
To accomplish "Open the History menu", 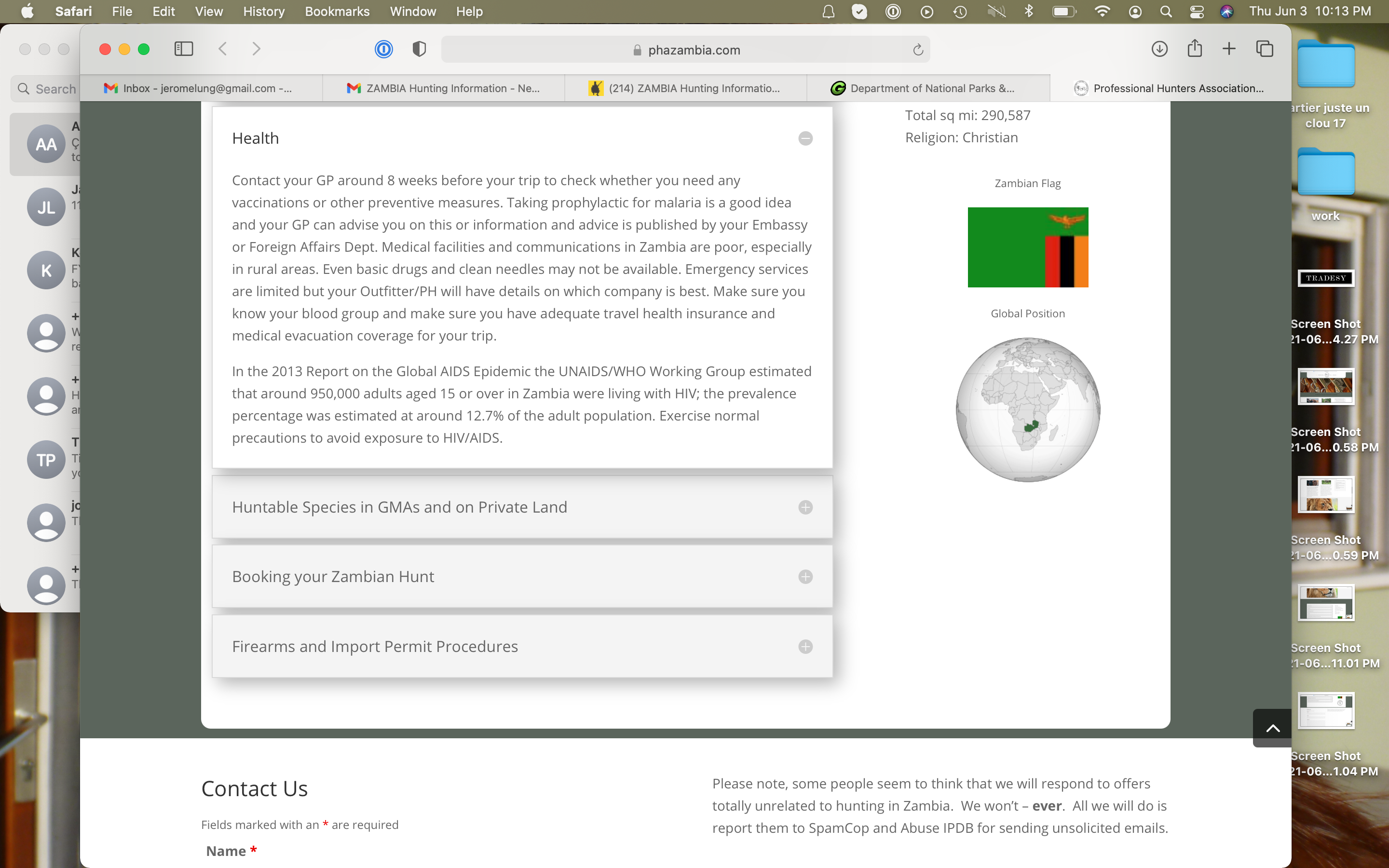I will [x=263, y=12].
